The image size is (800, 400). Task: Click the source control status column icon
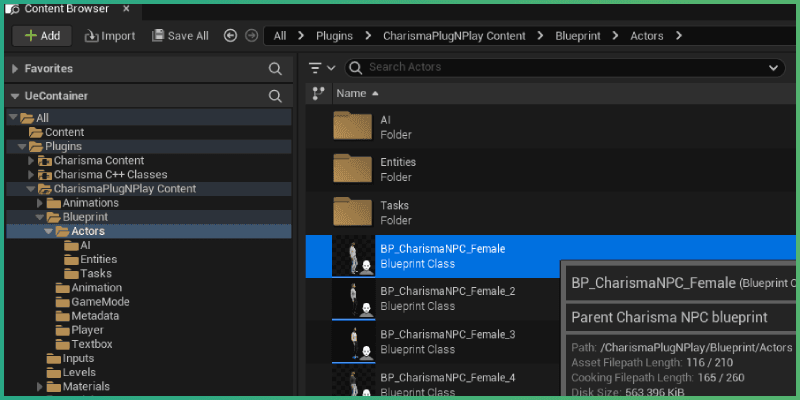pyautogui.click(x=318, y=93)
